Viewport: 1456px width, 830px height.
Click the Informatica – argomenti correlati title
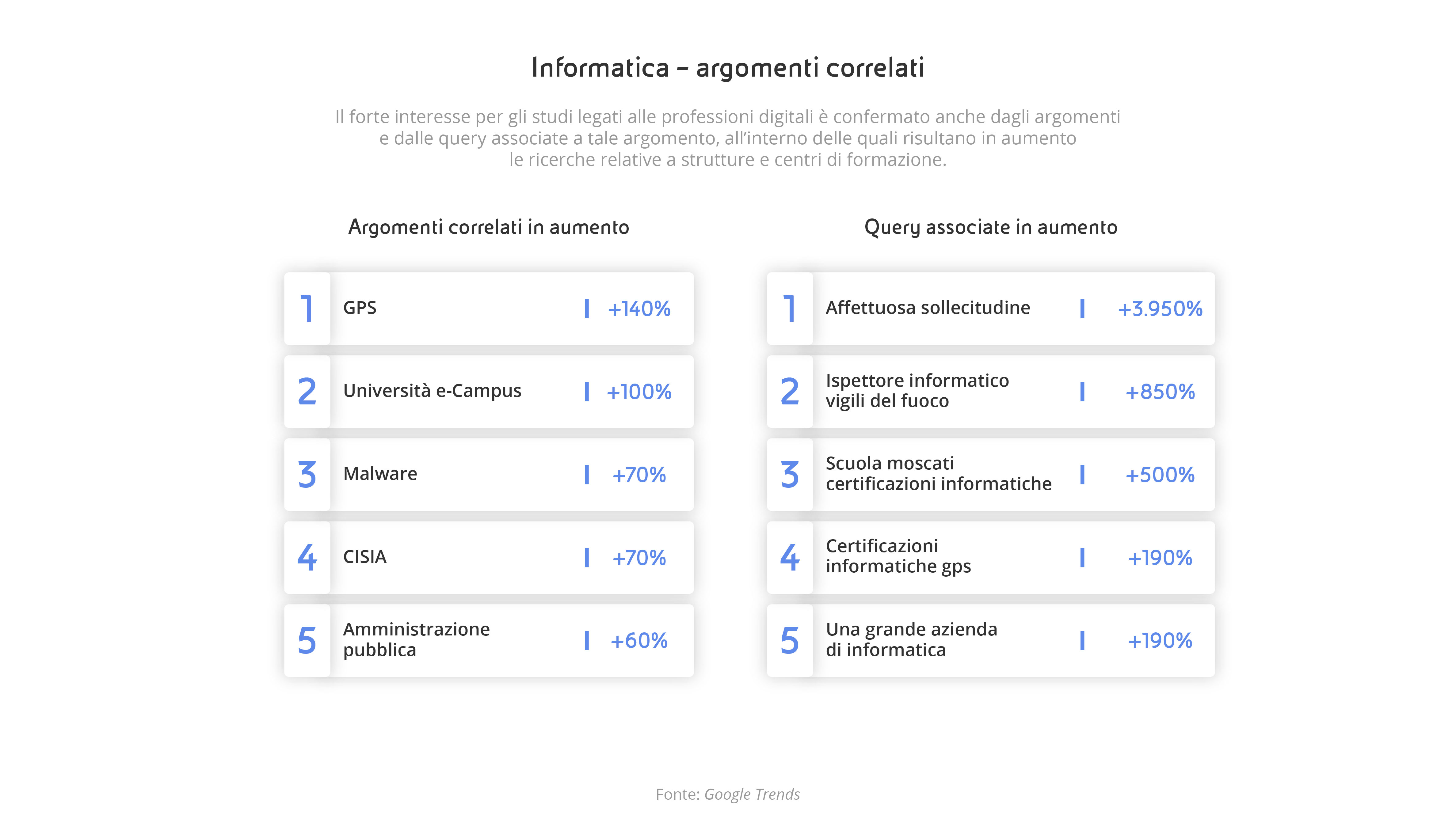click(728, 67)
